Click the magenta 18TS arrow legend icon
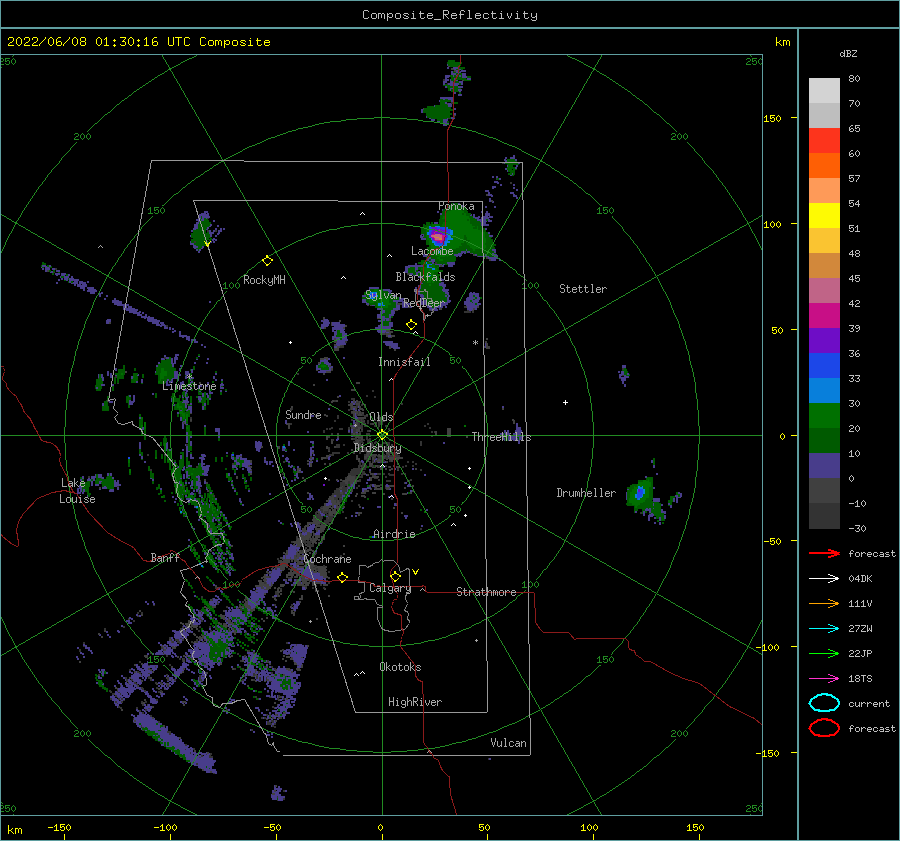Screen dimensions: 900x841 pyautogui.click(x=824, y=679)
